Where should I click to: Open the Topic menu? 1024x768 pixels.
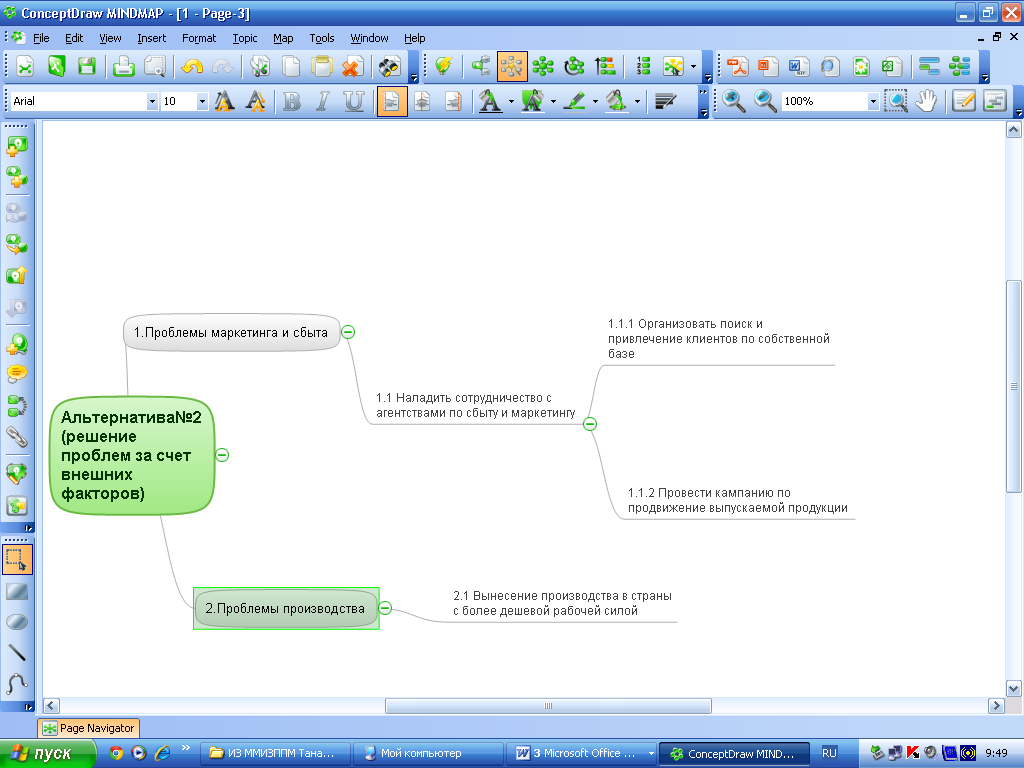[245, 39]
